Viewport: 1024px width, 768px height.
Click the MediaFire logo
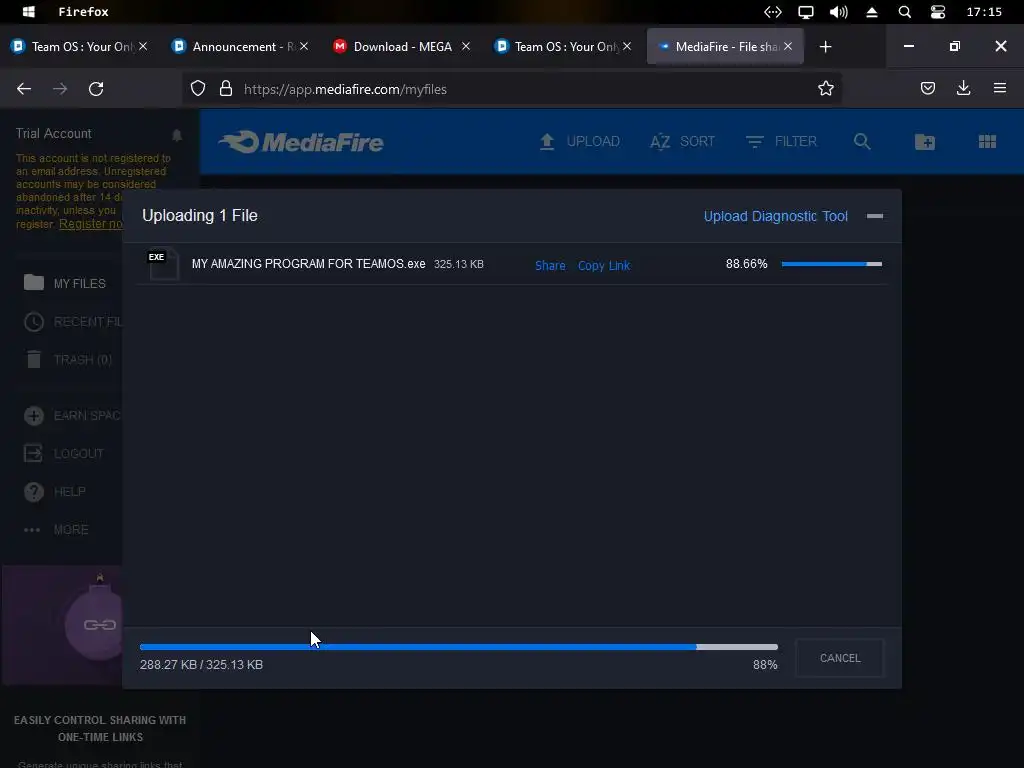pos(301,142)
